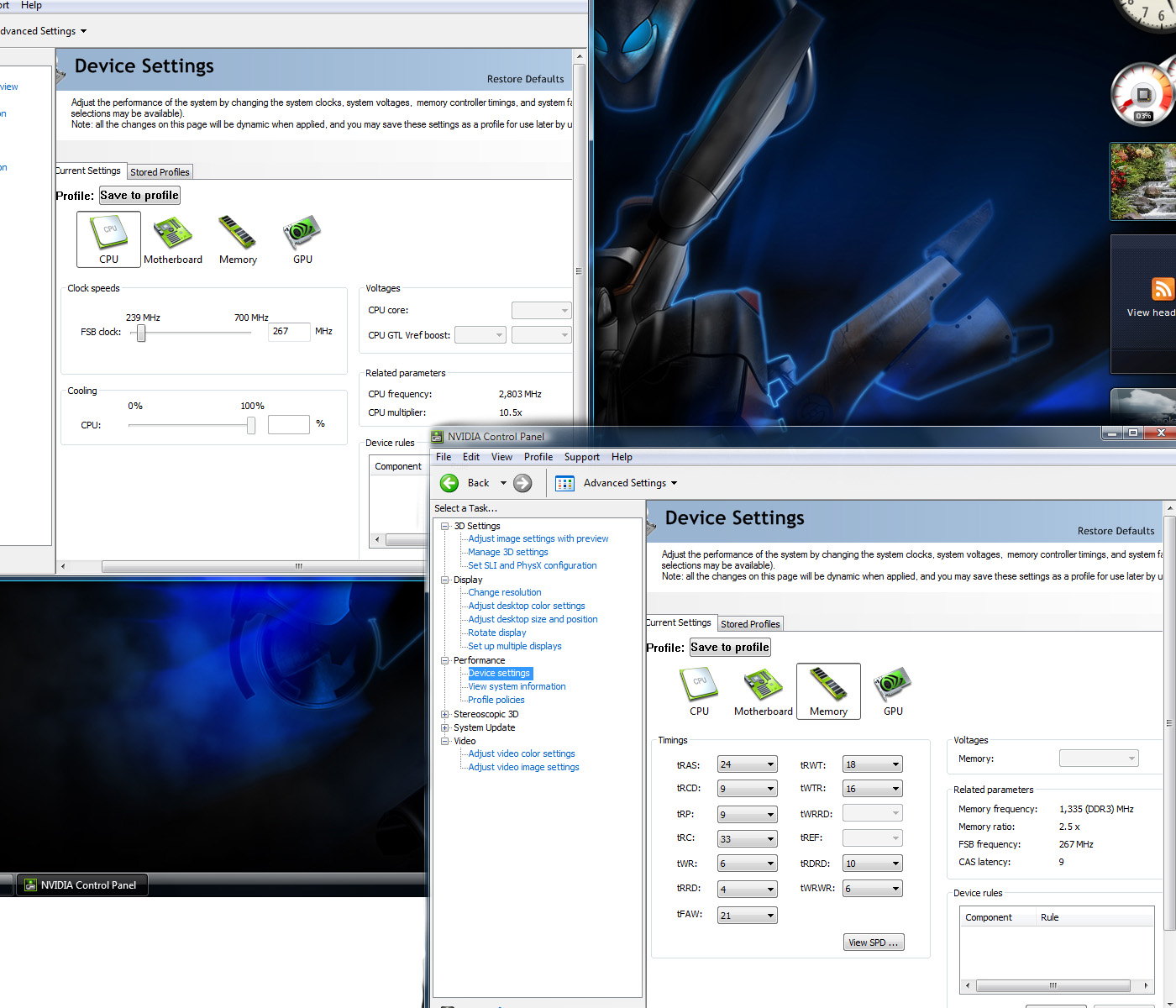Expand the Stereoscopic 3D tree node
This screenshot has width=1176, height=1008.
click(x=445, y=714)
